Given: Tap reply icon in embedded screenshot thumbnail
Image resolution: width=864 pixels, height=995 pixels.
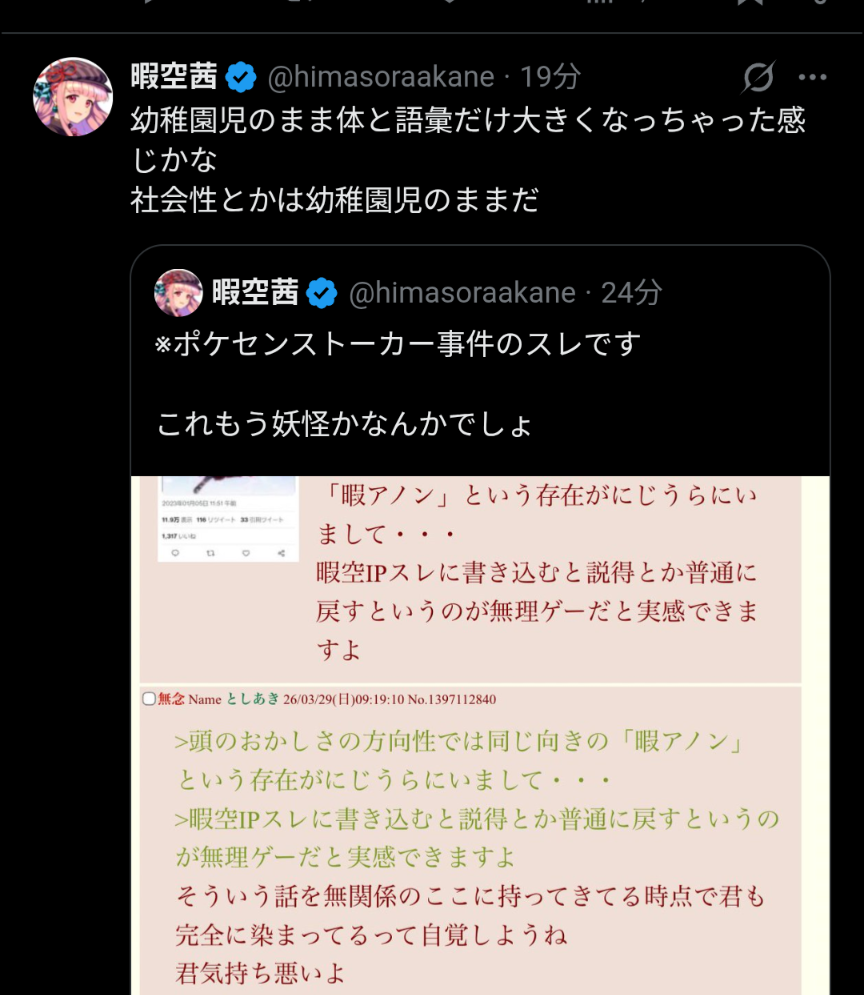Looking at the screenshot, I should (175, 553).
